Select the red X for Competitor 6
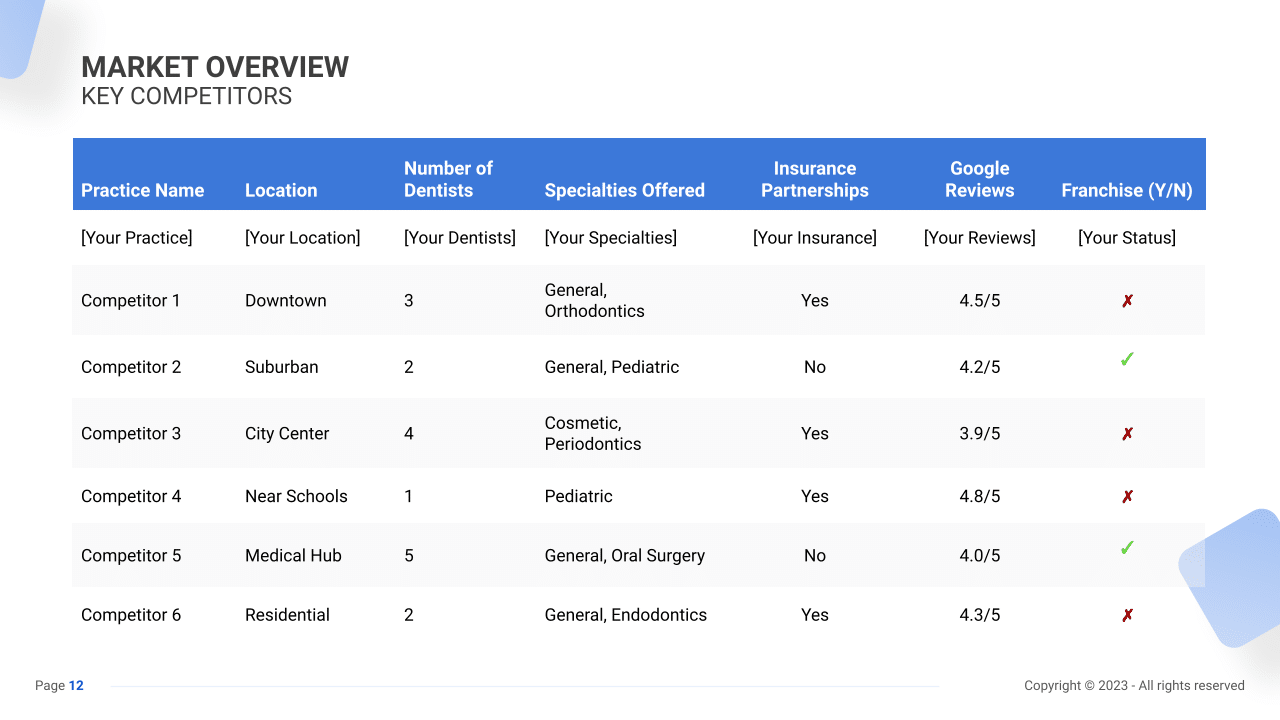The image size is (1280, 720). [x=1127, y=614]
